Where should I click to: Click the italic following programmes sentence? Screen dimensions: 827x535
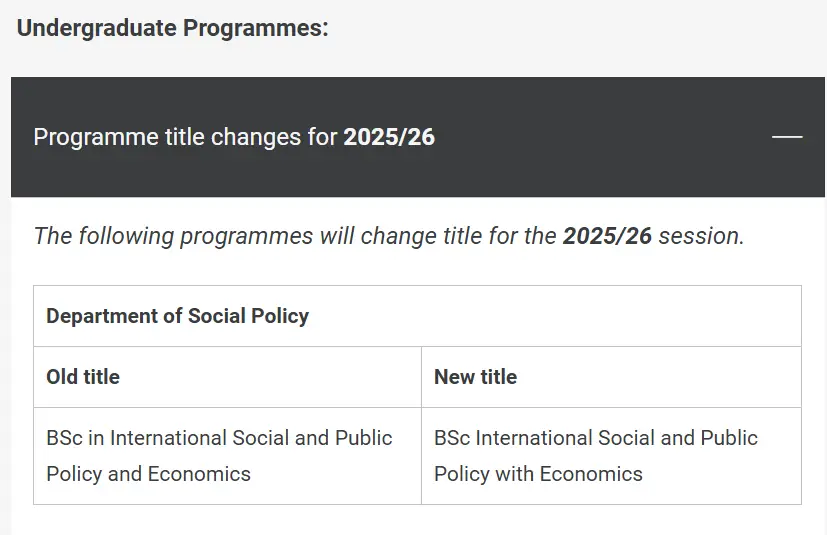pyautogui.click(x=389, y=236)
